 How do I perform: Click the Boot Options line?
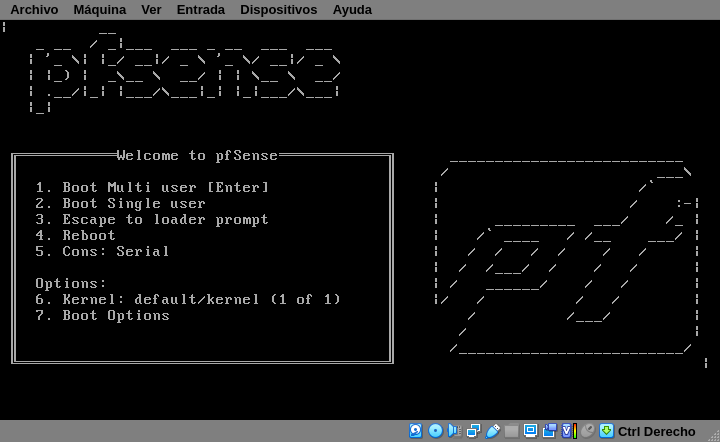pos(102,315)
